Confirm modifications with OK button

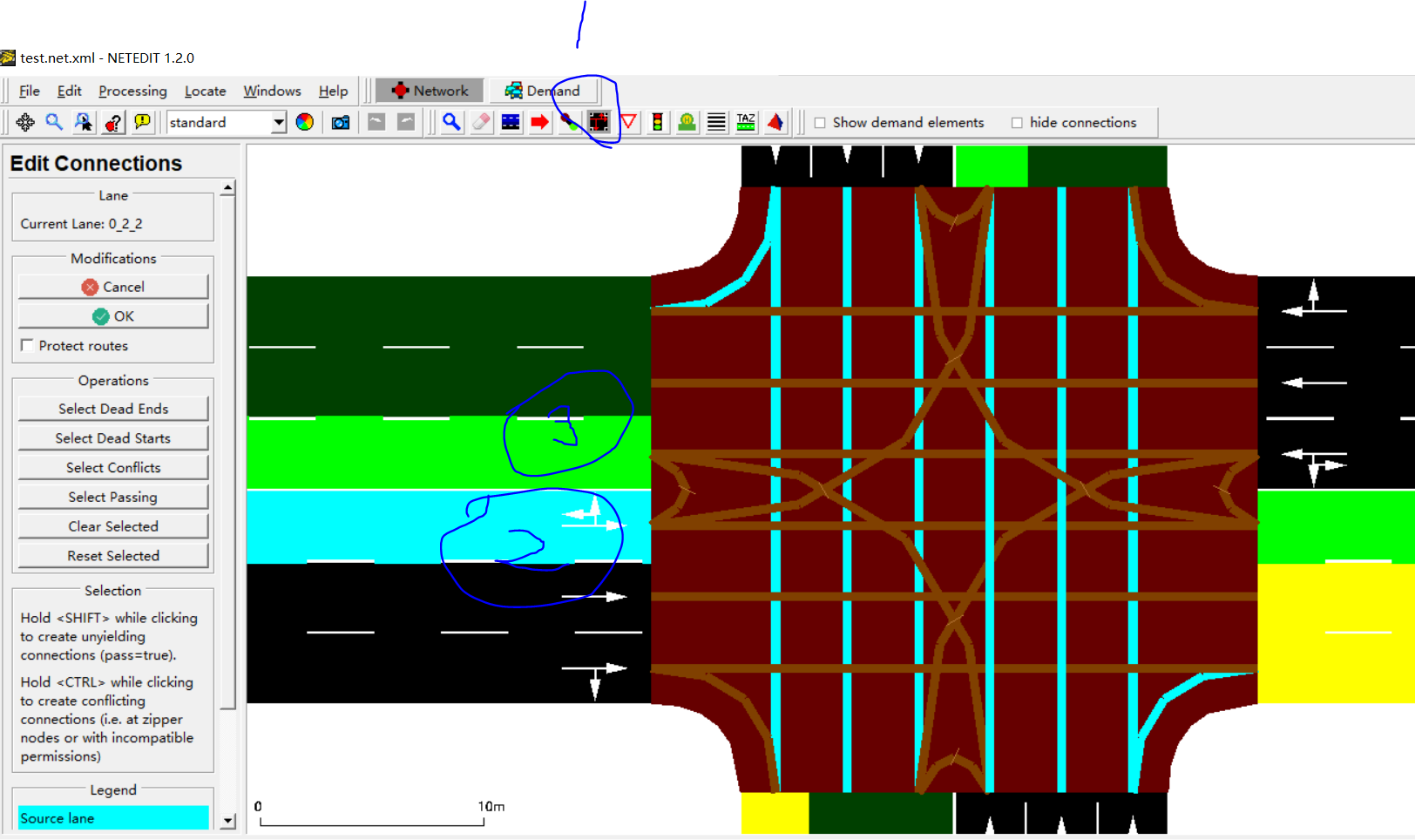click(113, 316)
